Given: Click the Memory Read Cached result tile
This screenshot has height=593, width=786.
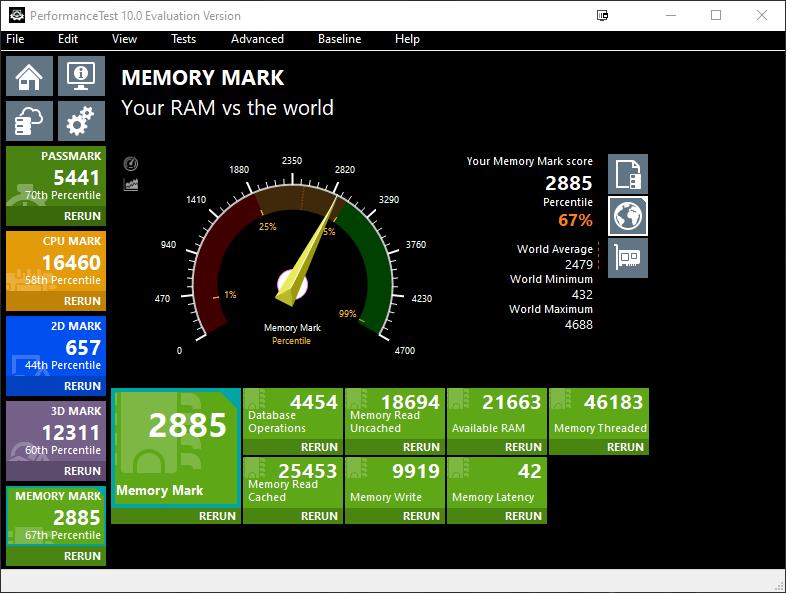Looking at the screenshot, I should click(293, 482).
